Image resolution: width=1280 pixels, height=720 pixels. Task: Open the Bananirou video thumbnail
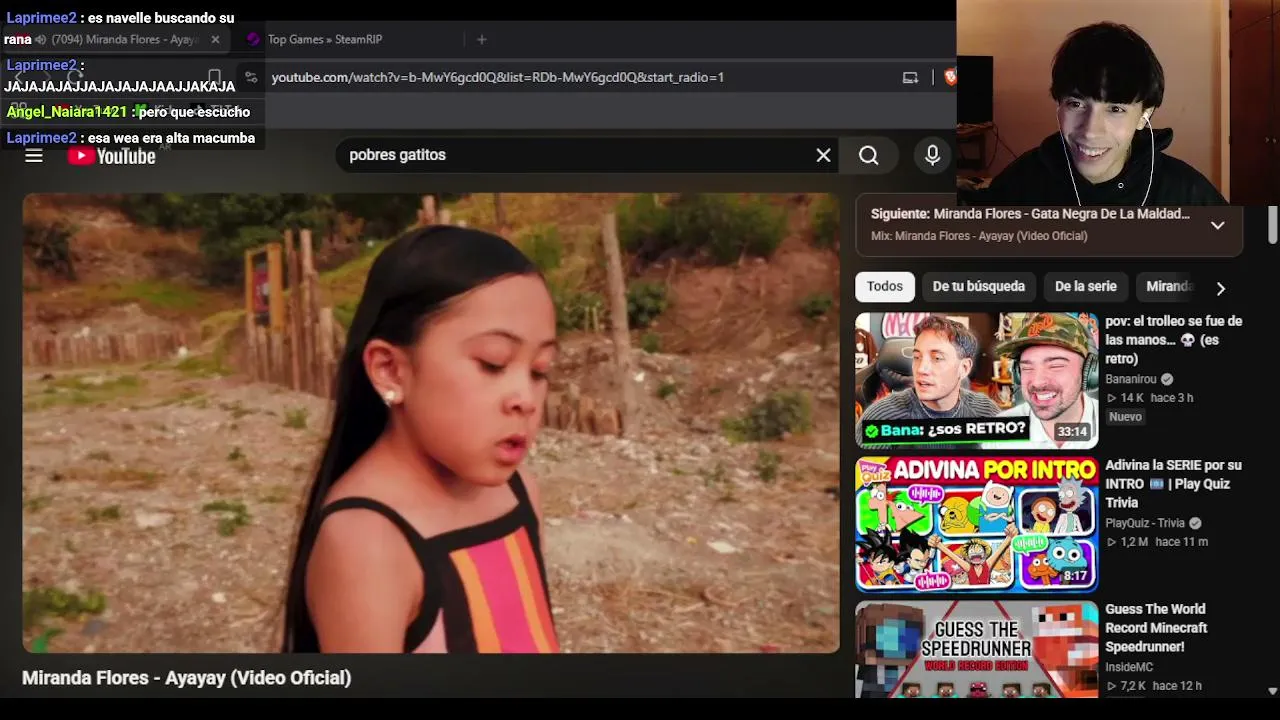[x=976, y=380]
